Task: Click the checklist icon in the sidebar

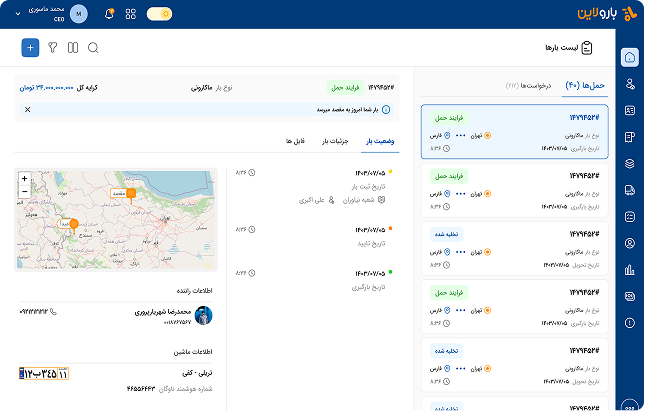Action: click(630, 216)
